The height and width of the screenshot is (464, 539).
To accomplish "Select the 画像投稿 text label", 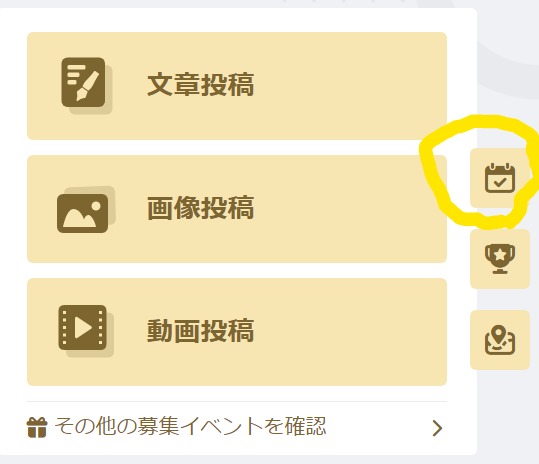I will click(x=200, y=208).
